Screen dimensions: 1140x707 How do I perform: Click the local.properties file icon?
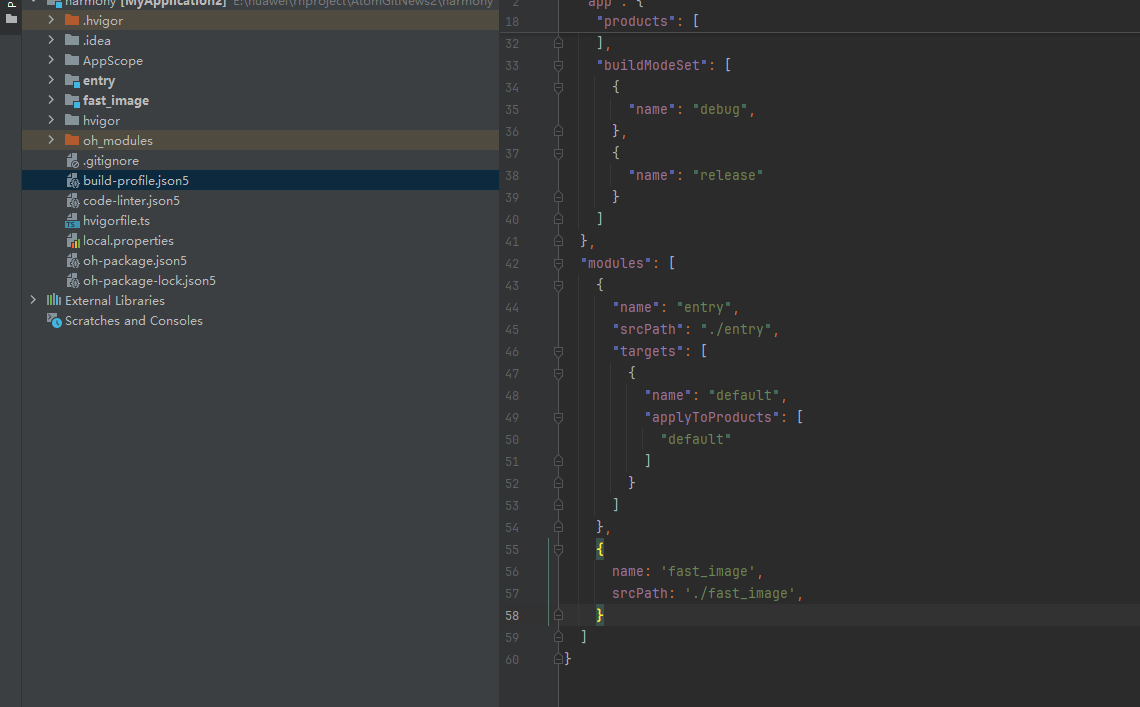[73, 241]
